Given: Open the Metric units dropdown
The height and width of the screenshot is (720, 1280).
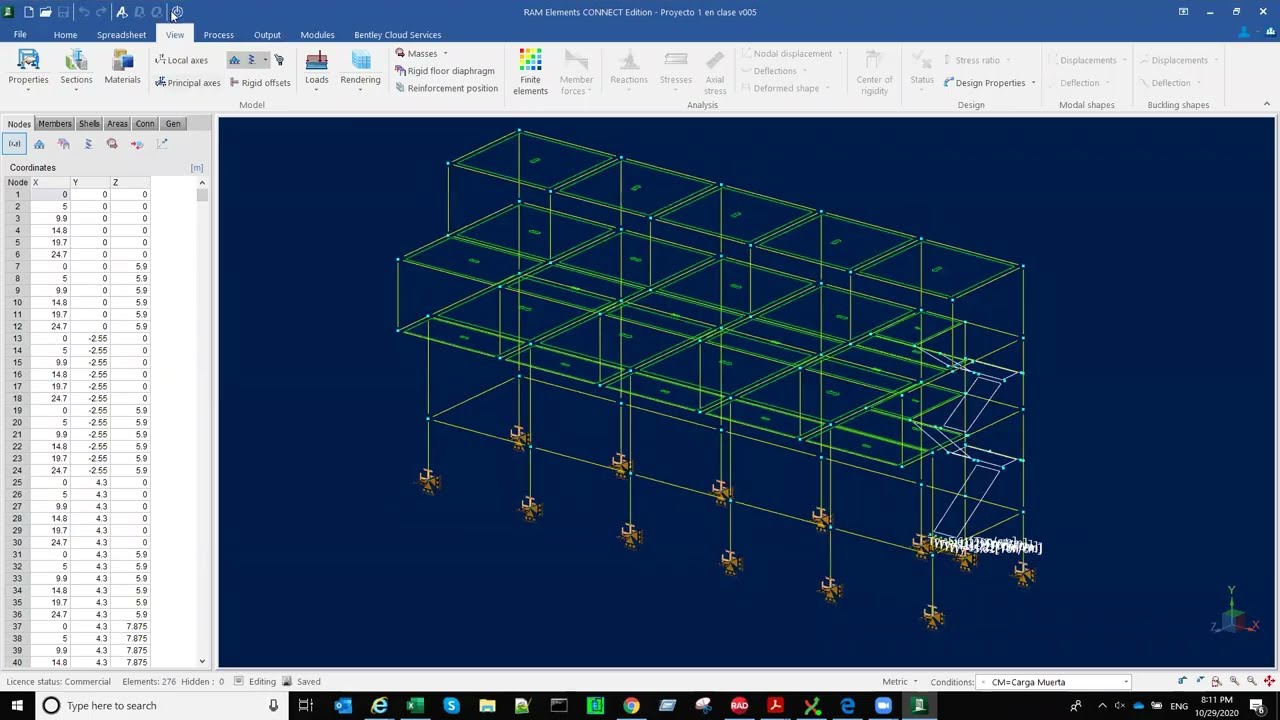Looking at the screenshot, I should coord(900,682).
